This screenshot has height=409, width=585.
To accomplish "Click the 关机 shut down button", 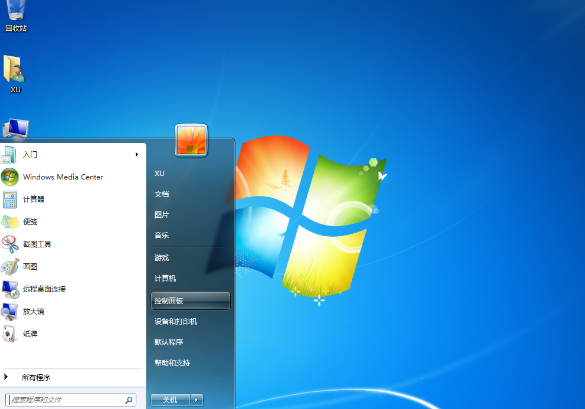I will (171, 400).
